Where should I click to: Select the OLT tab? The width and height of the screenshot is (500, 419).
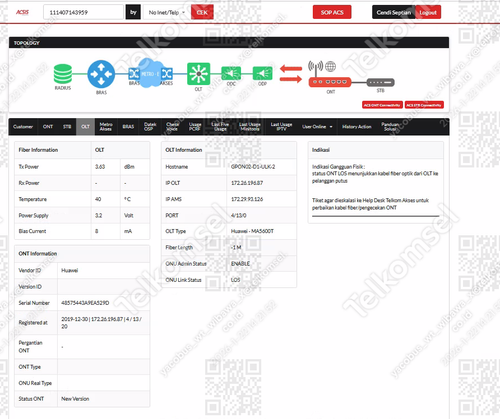85,127
